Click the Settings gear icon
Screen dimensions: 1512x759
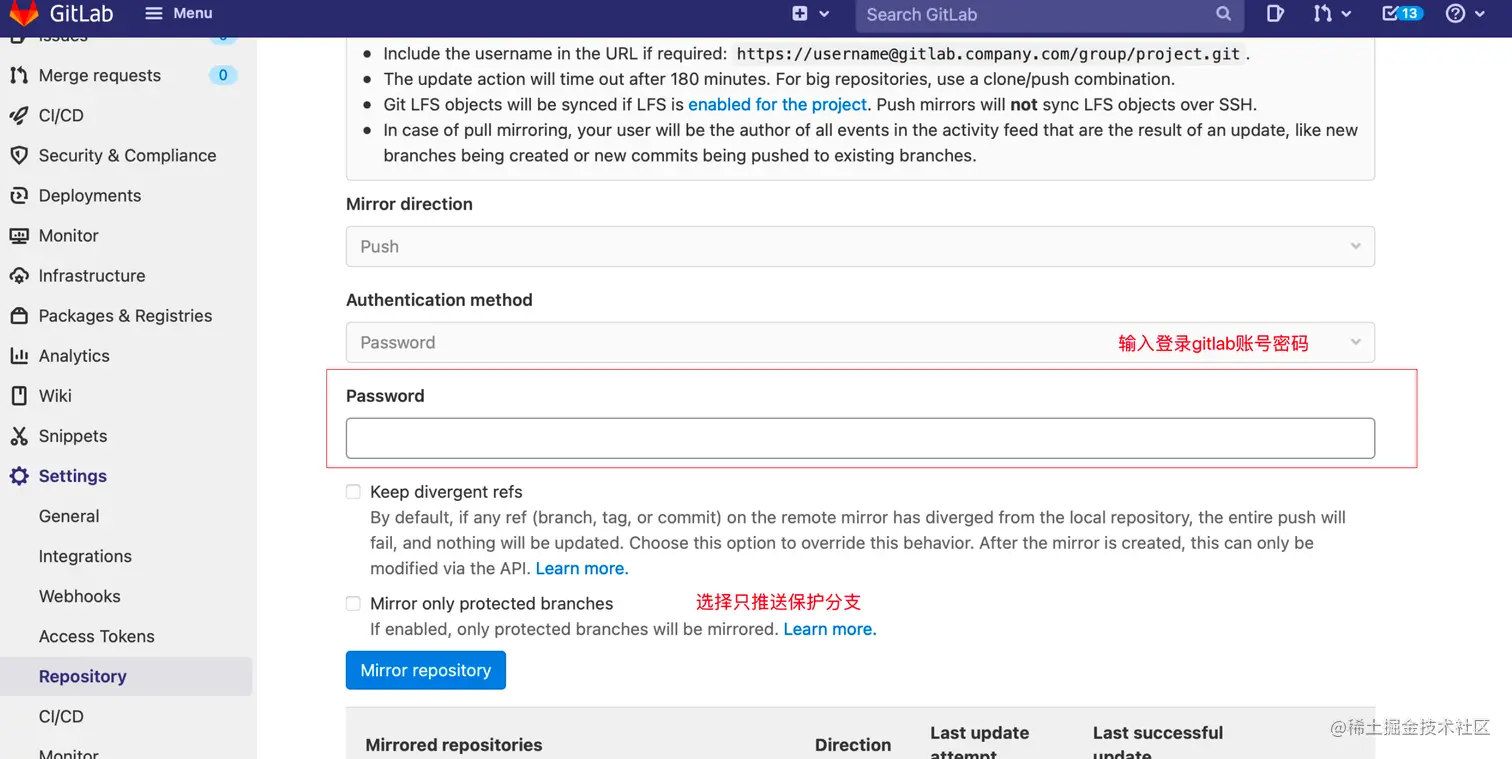18,476
